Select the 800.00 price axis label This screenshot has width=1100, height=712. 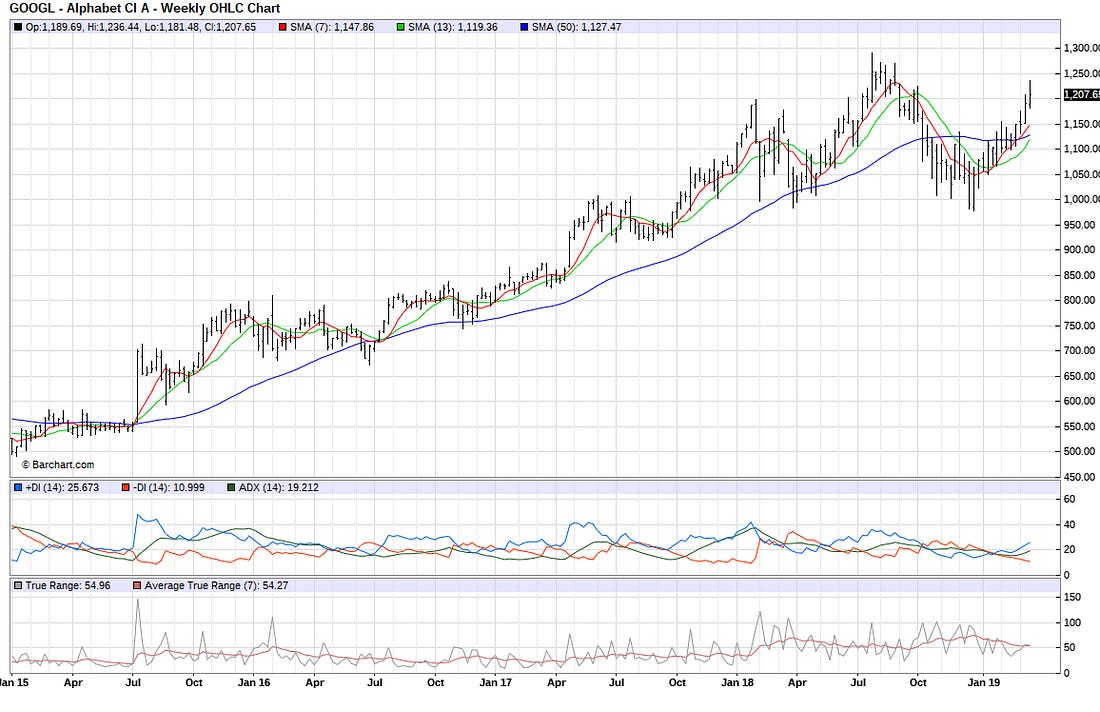[1080, 300]
